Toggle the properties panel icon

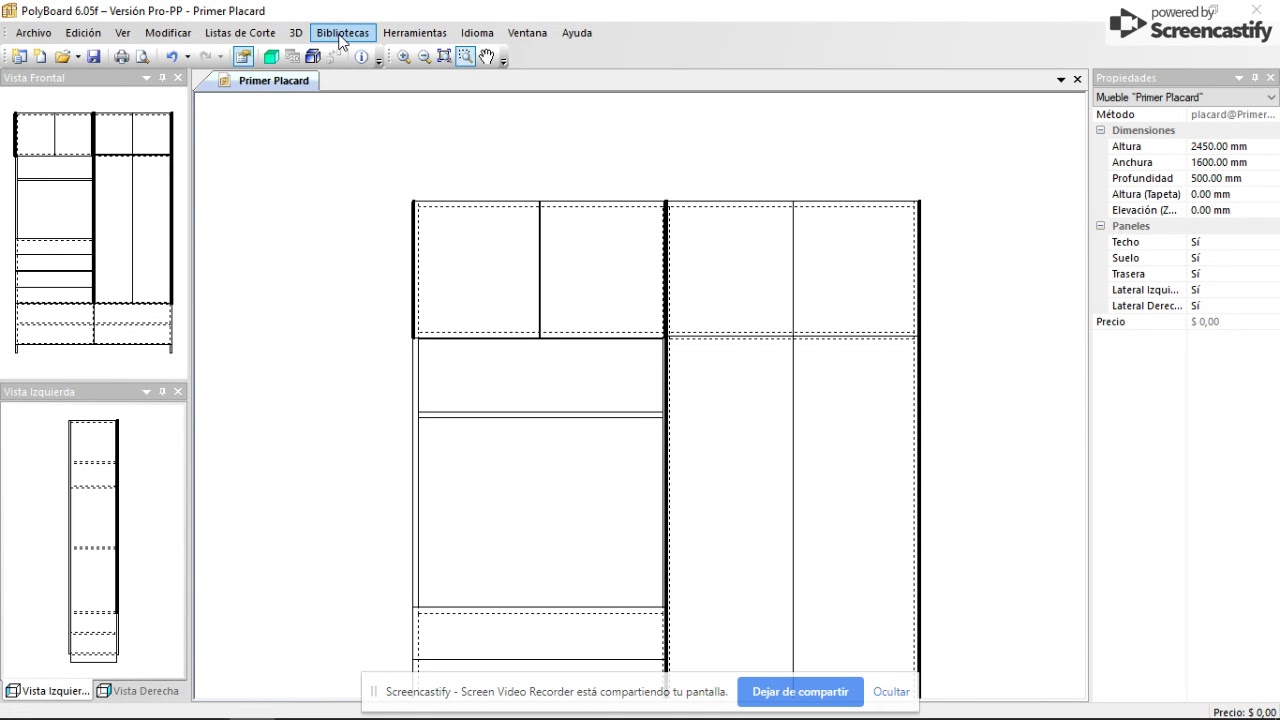click(x=243, y=57)
